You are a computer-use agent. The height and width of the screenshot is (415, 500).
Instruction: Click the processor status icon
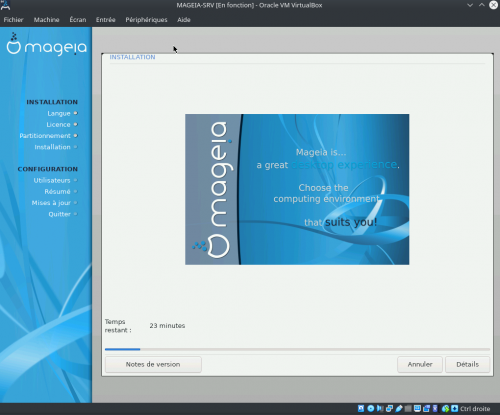[435, 408]
